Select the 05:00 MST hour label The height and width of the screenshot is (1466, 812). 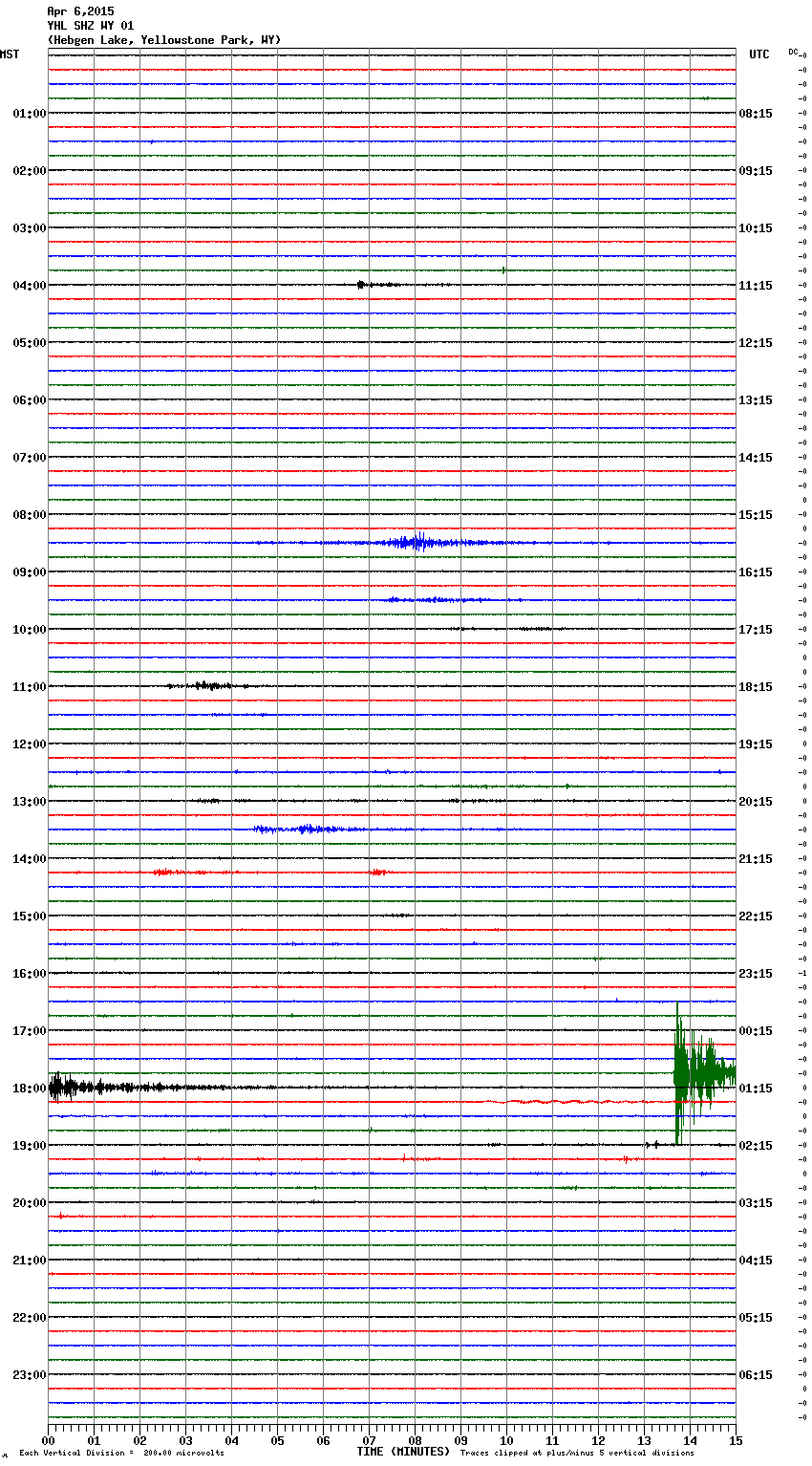30,343
